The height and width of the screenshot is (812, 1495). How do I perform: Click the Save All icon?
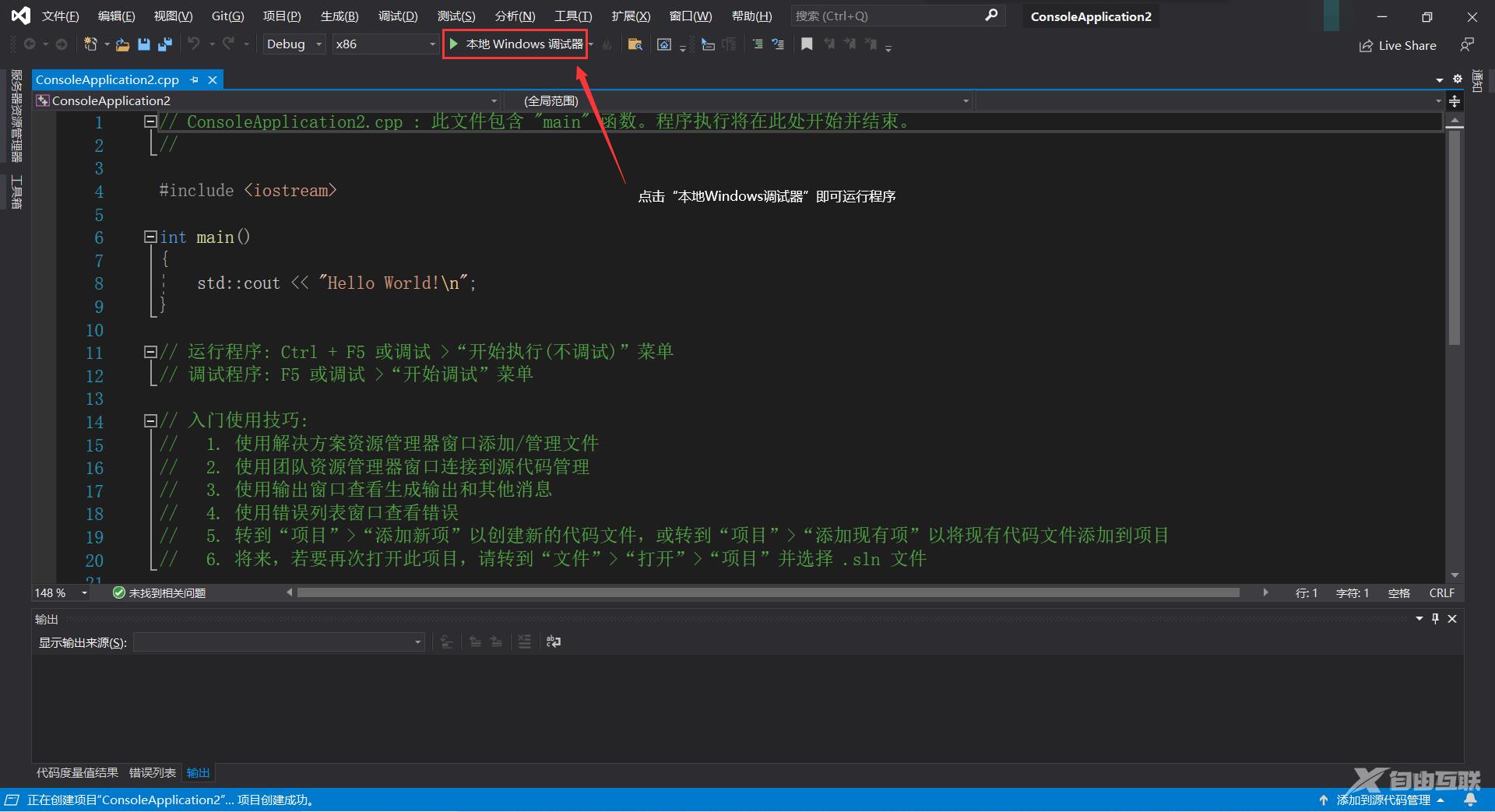tap(164, 44)
